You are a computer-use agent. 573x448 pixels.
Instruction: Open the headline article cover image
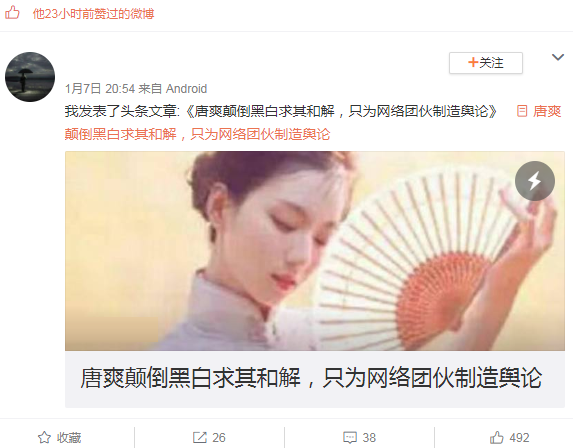coord(315,251)
